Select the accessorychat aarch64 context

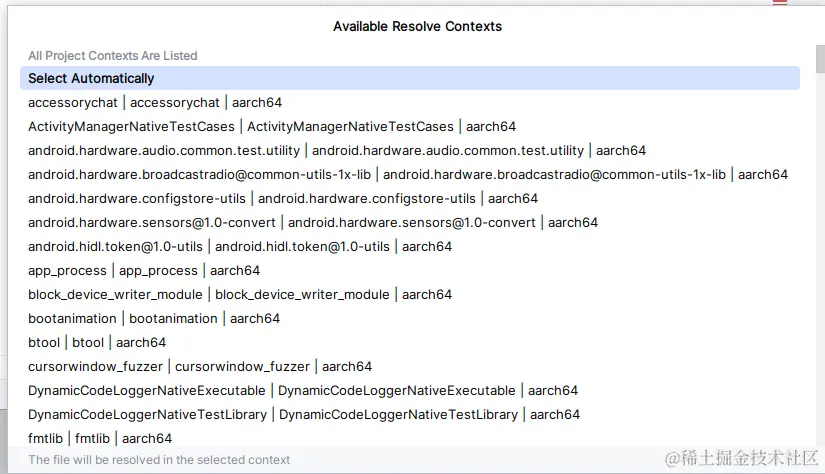155,102
